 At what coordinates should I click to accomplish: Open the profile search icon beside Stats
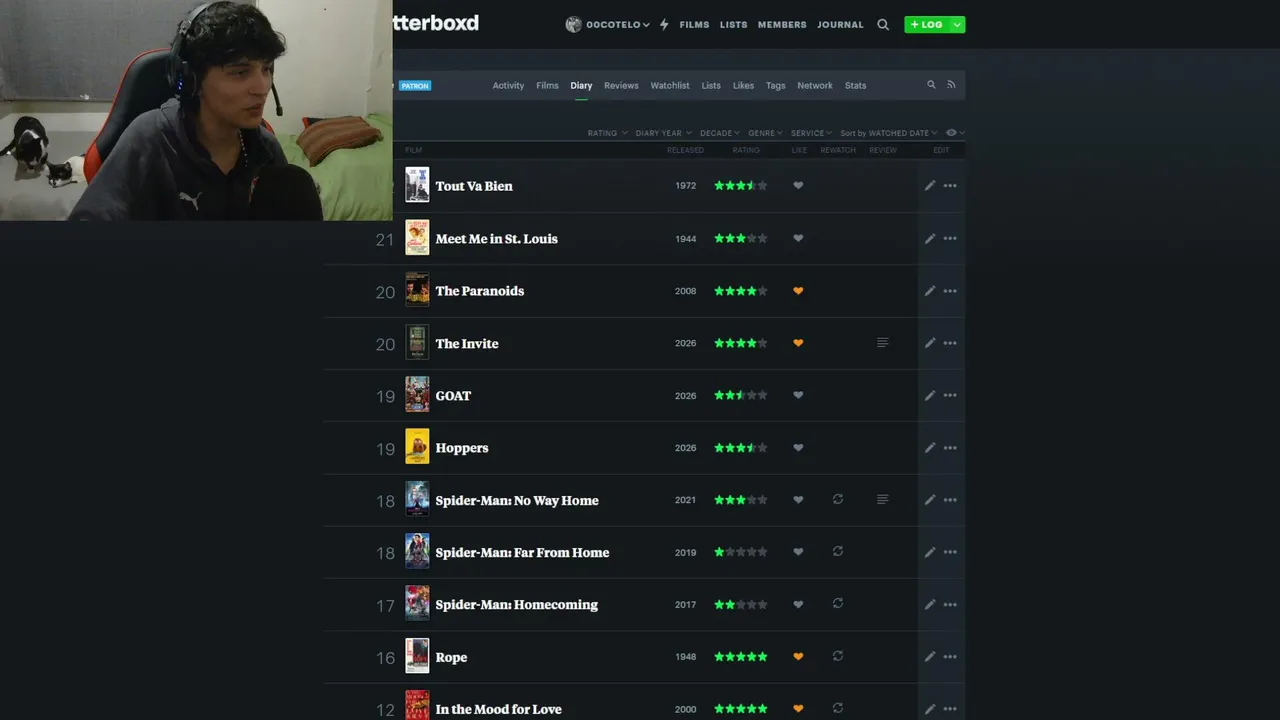pyautogui.click(x=931, y=85)
